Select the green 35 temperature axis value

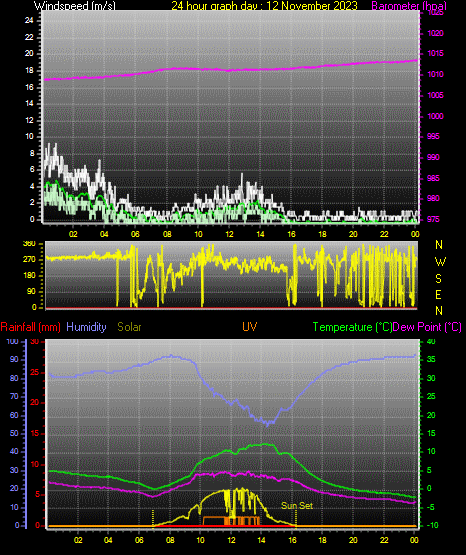(431, 360)
